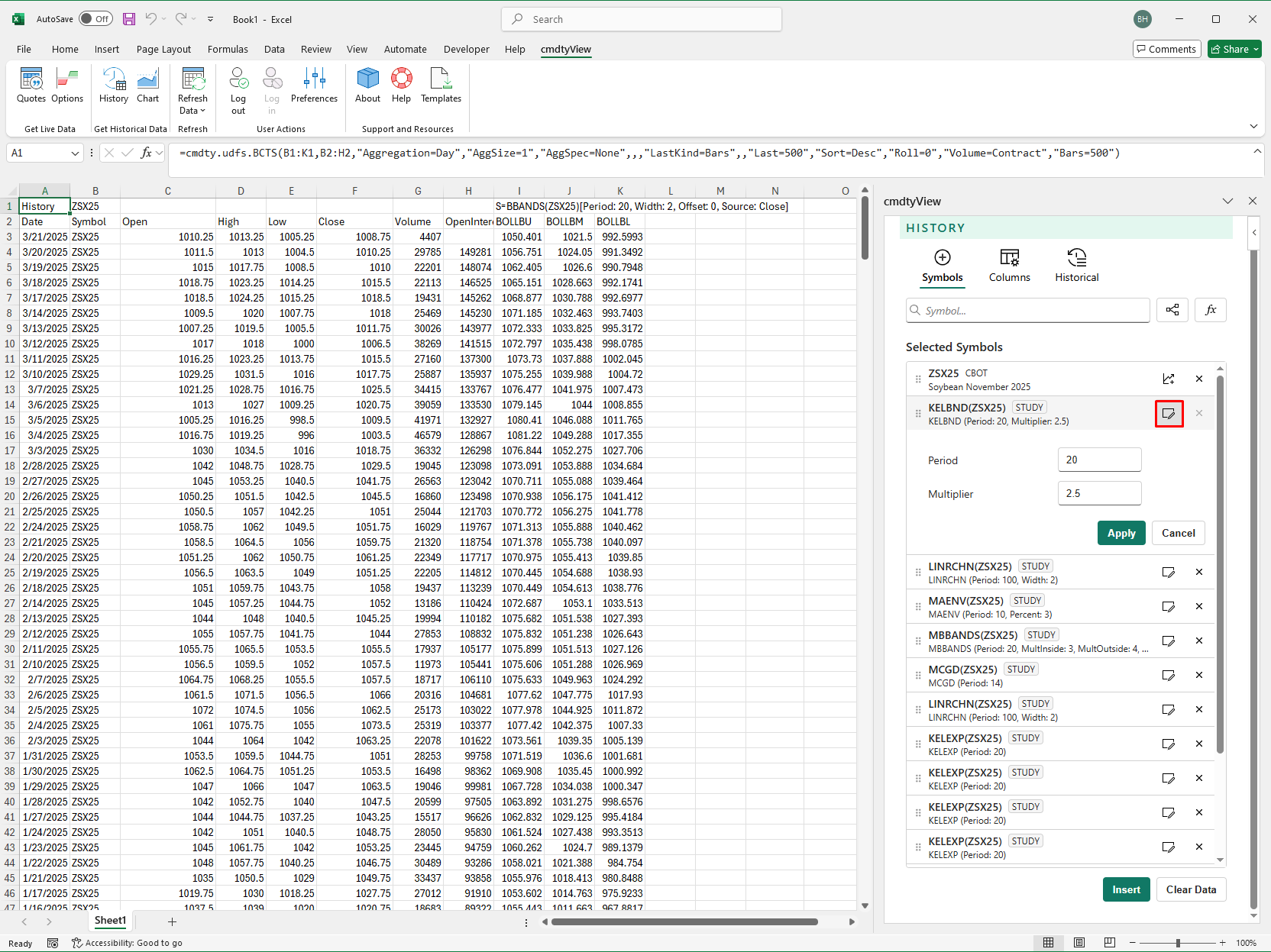Toggle AutoSave switch
Image resolution: width=1271 pixels, height=952 pixels.
pos(95,19)
